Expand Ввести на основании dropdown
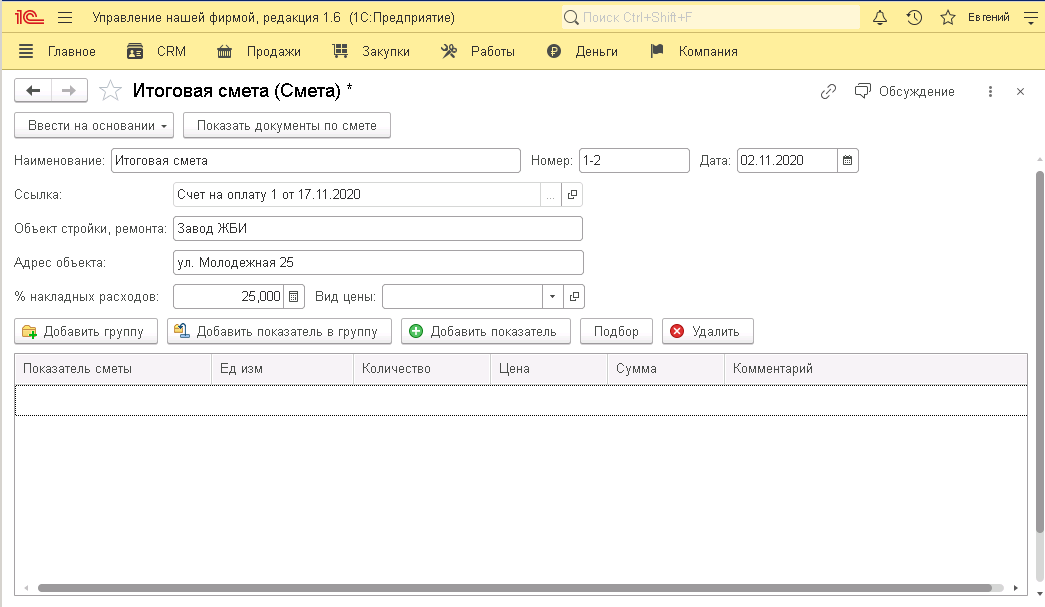The height and width of the screenshot is (607, 1045). pos(94,125)
